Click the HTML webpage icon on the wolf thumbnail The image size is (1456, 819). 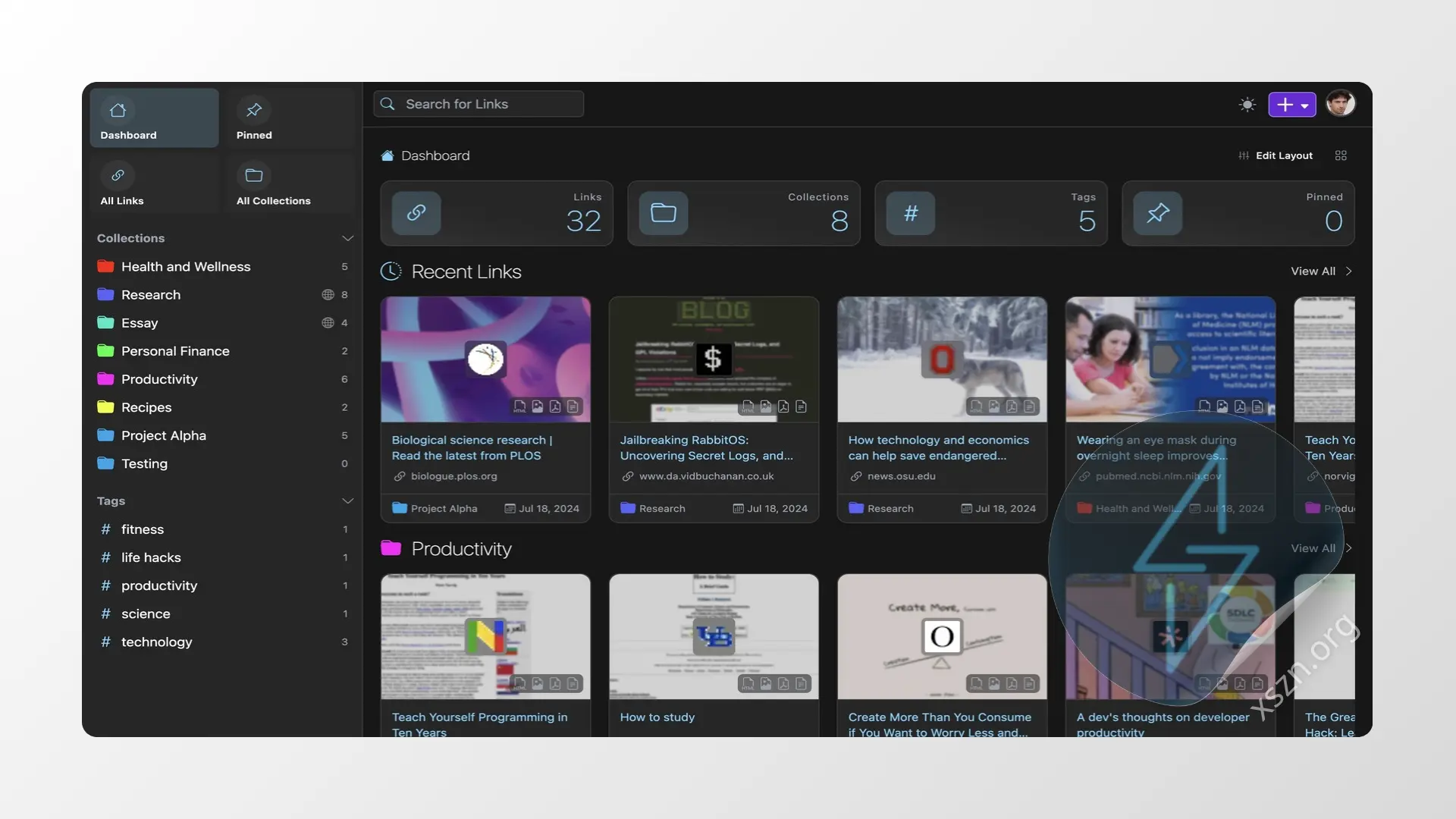coord(976,406)
